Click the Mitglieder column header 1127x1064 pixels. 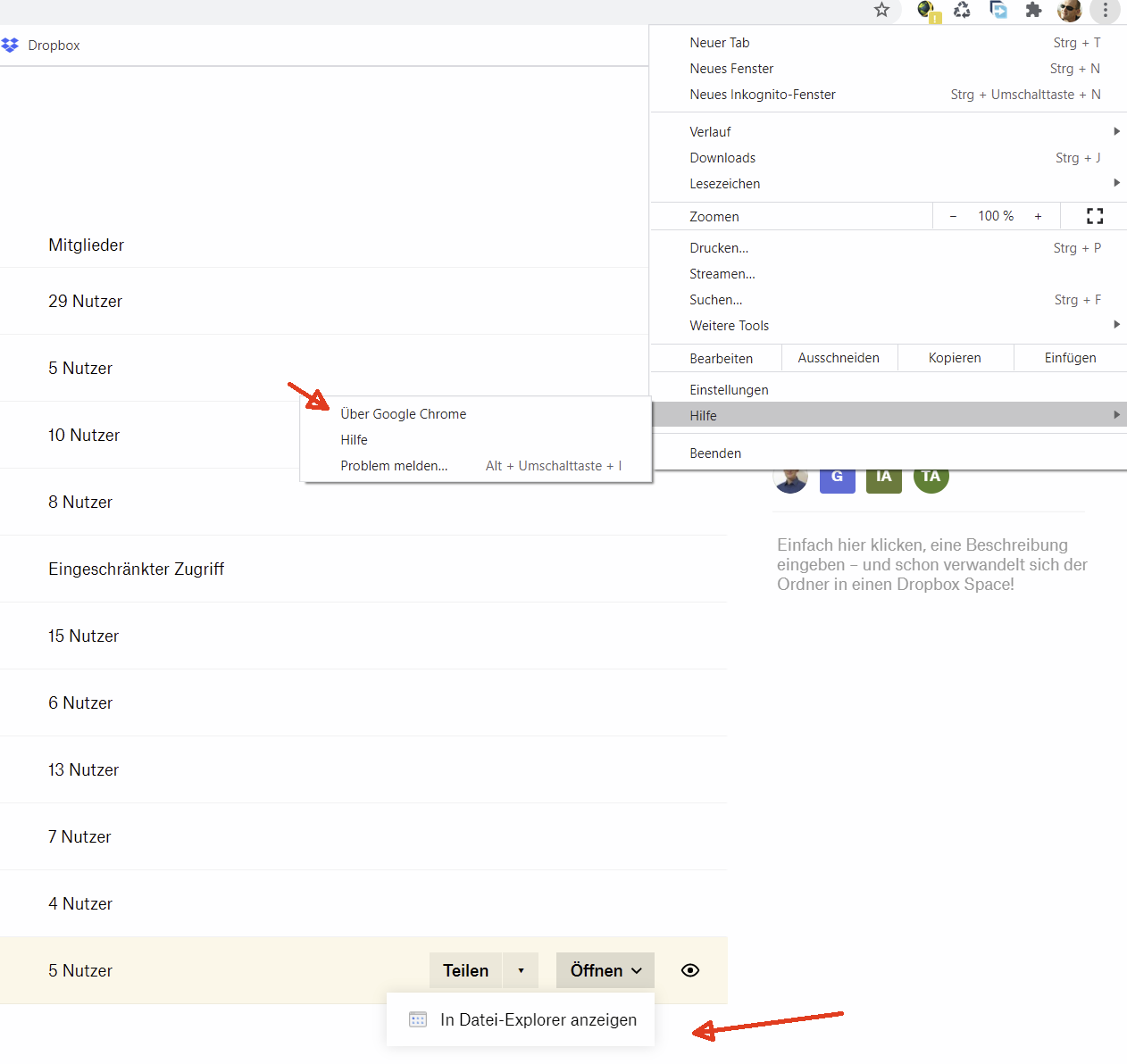point(86,245)
